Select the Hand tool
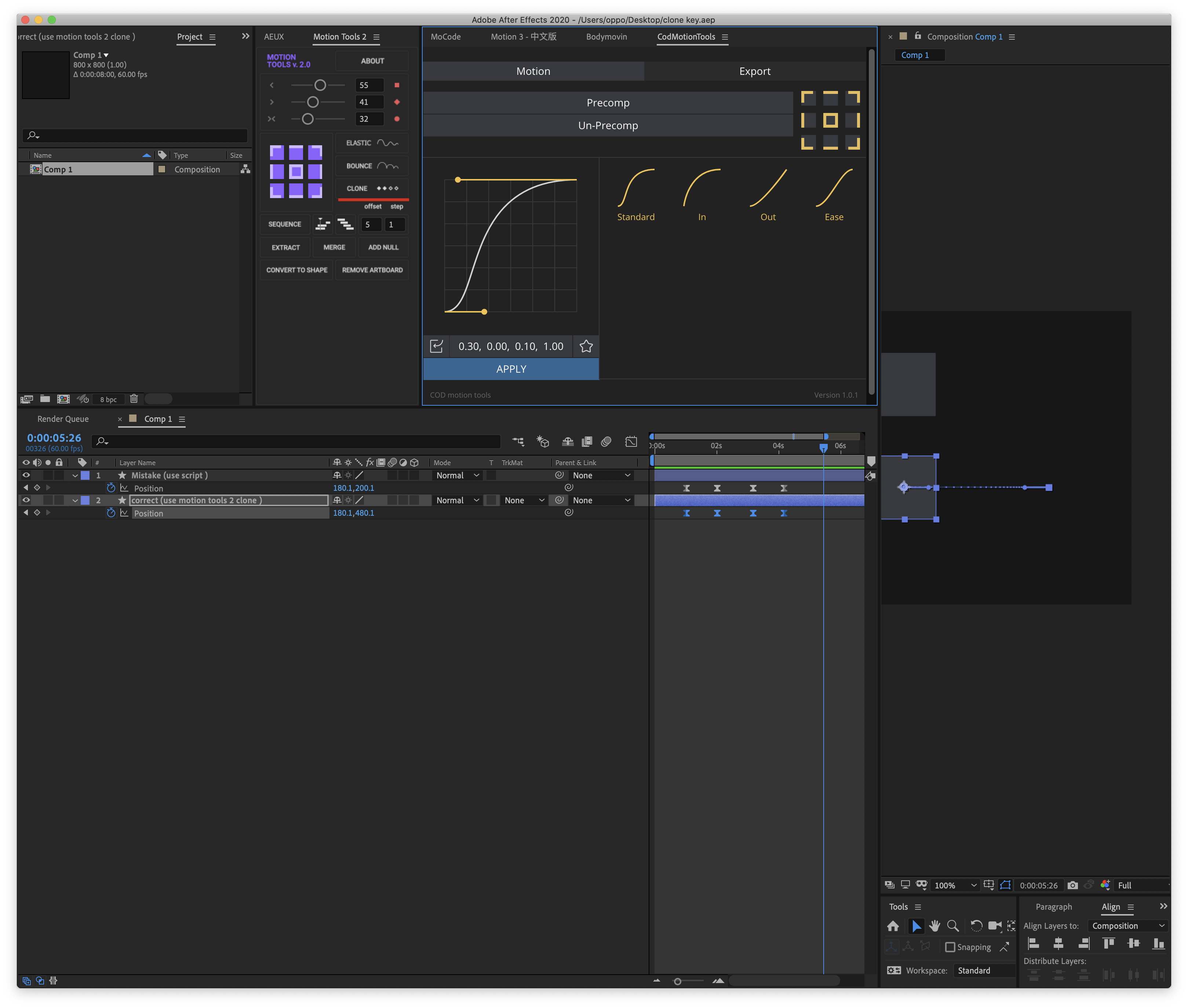The image size is (1188, 1008). coord(934,926)
